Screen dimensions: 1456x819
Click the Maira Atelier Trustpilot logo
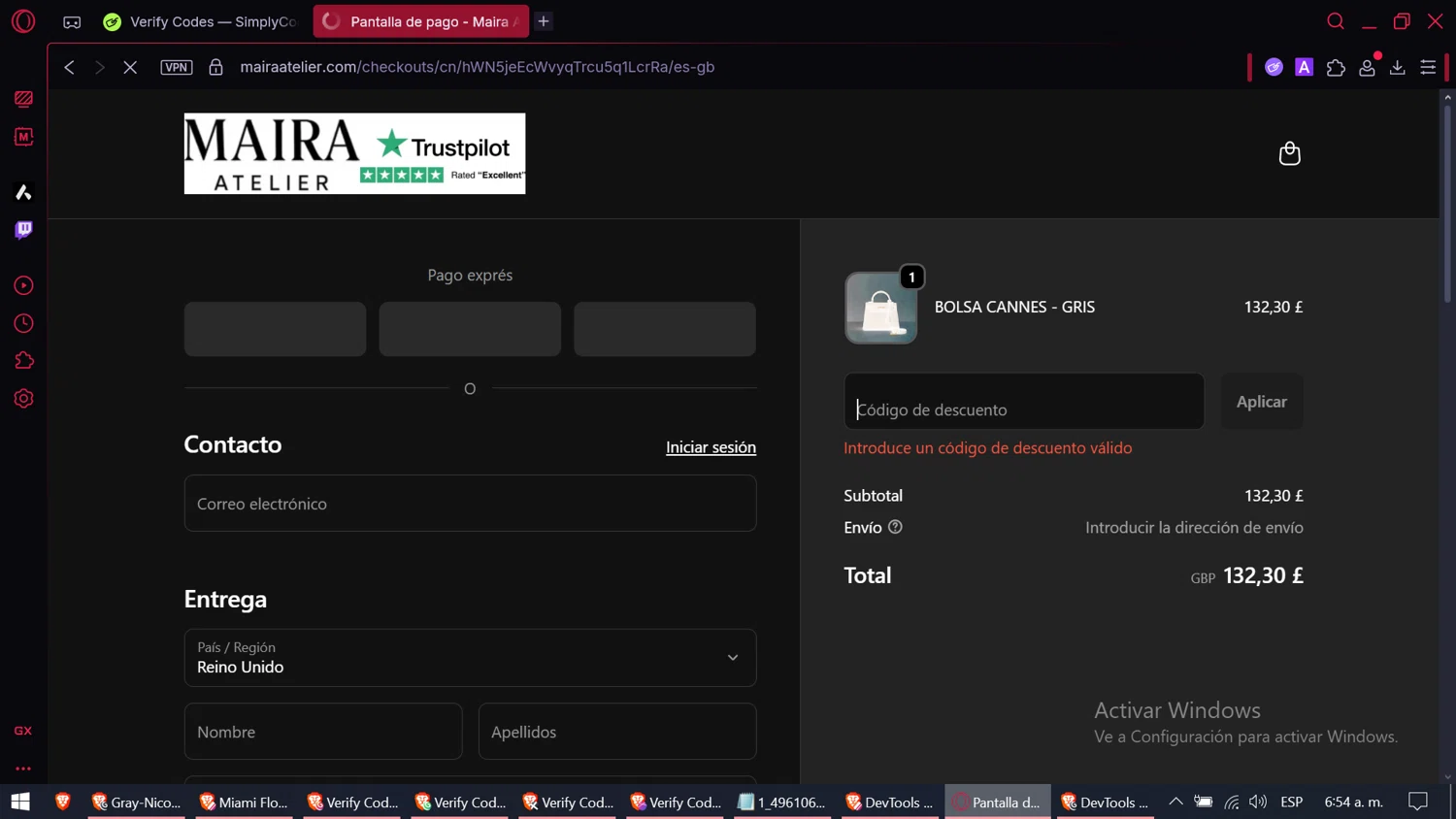click(354, 153)
